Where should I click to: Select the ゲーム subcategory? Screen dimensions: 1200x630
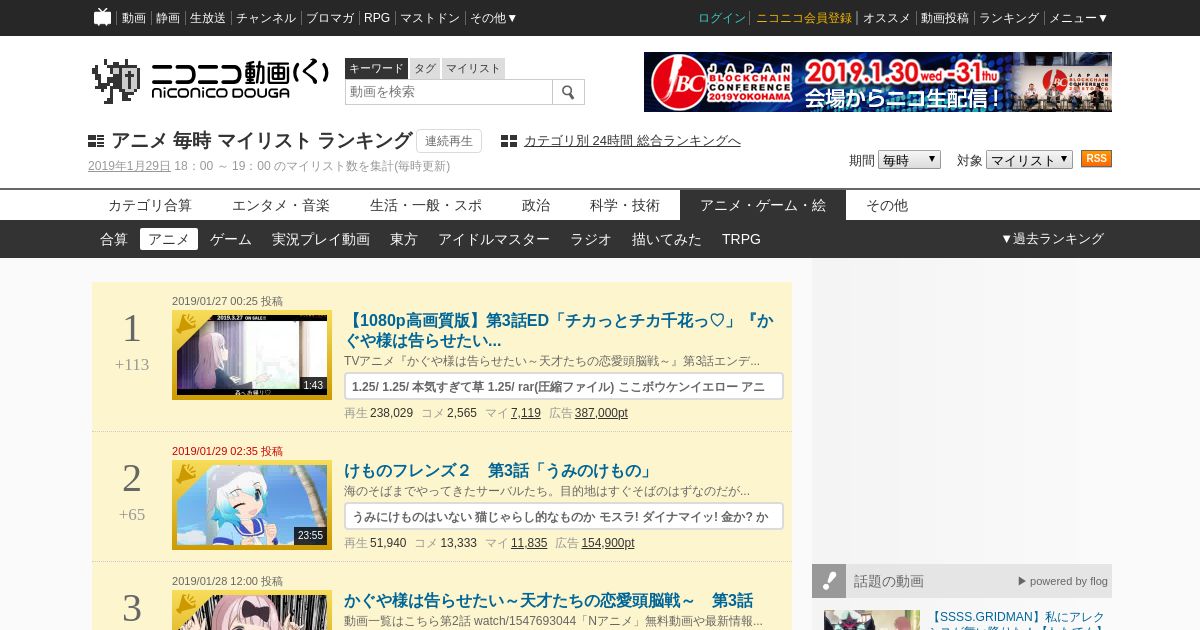231,239
